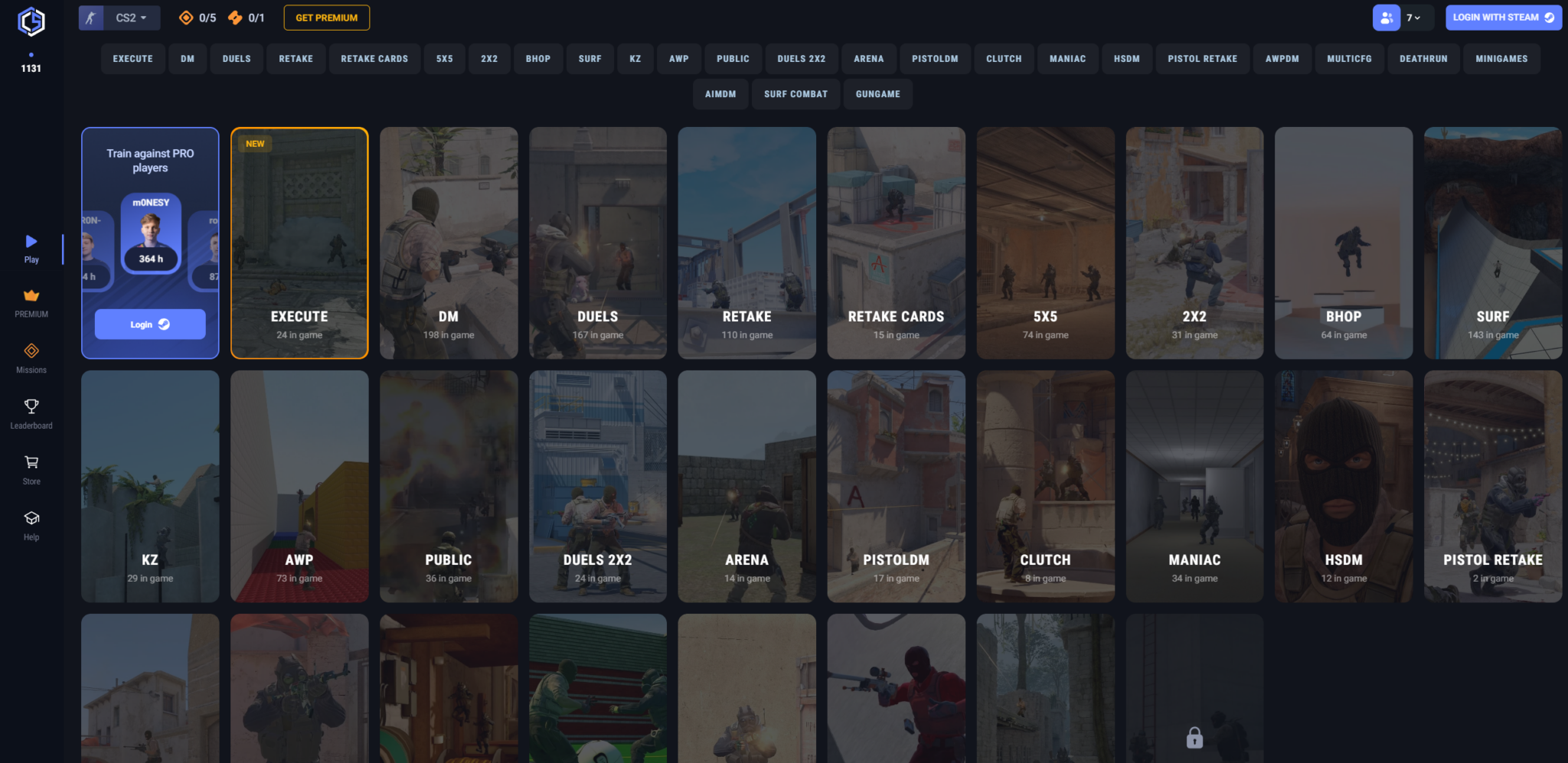Open the HSDM game mode card
Image resolution: width=1568 pixels, height=763 pixels.
1344,487
